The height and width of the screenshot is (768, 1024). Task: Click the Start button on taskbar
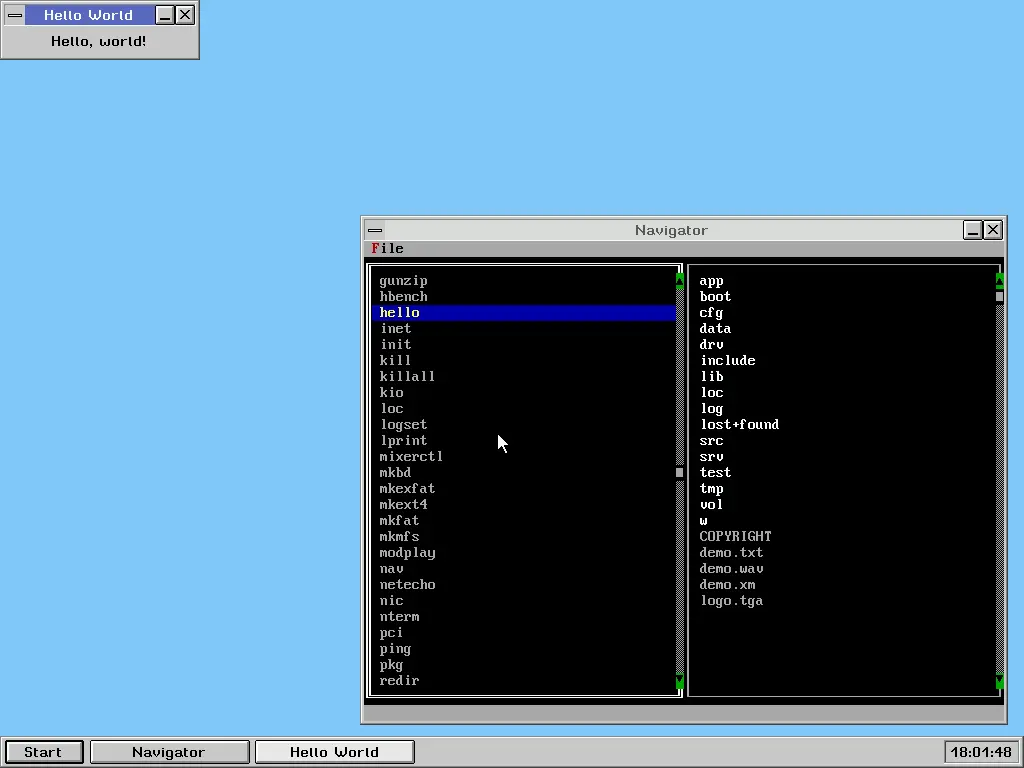43,752
